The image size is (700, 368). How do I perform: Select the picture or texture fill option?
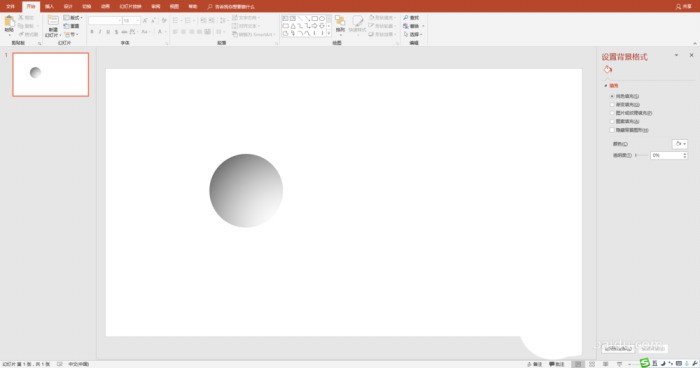coord(631,113)
